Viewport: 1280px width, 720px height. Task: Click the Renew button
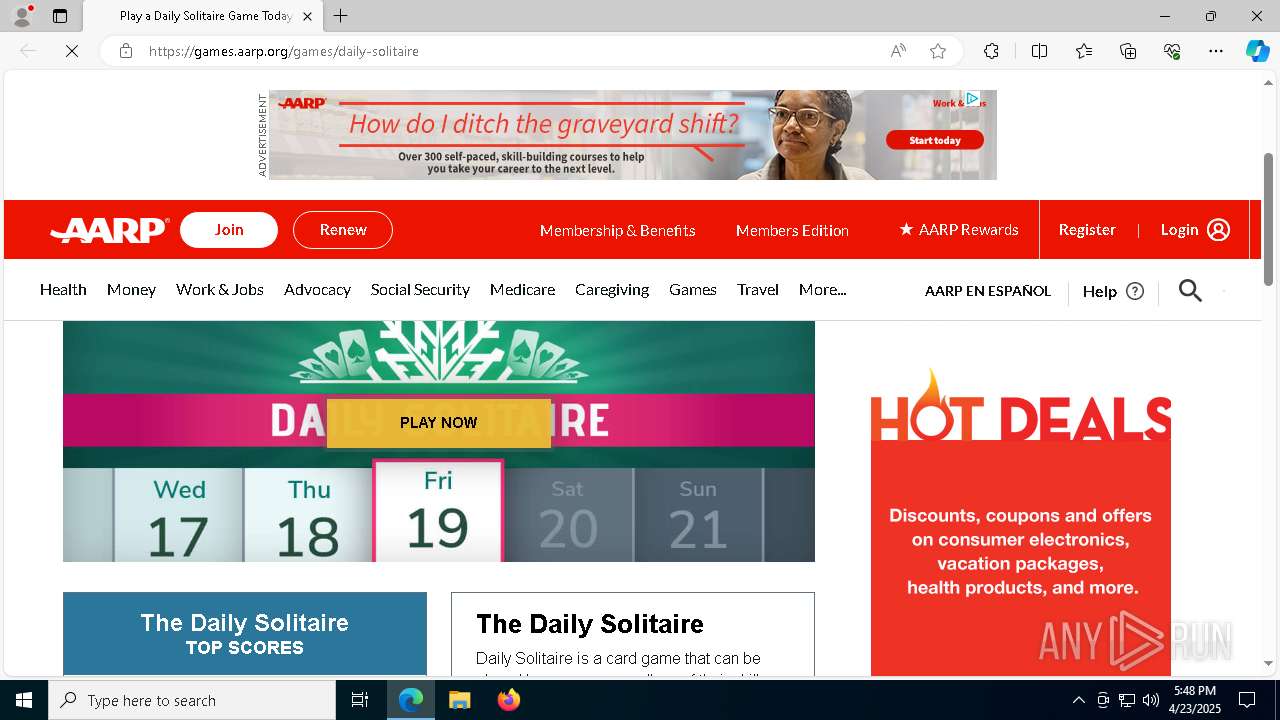point(343,230)
